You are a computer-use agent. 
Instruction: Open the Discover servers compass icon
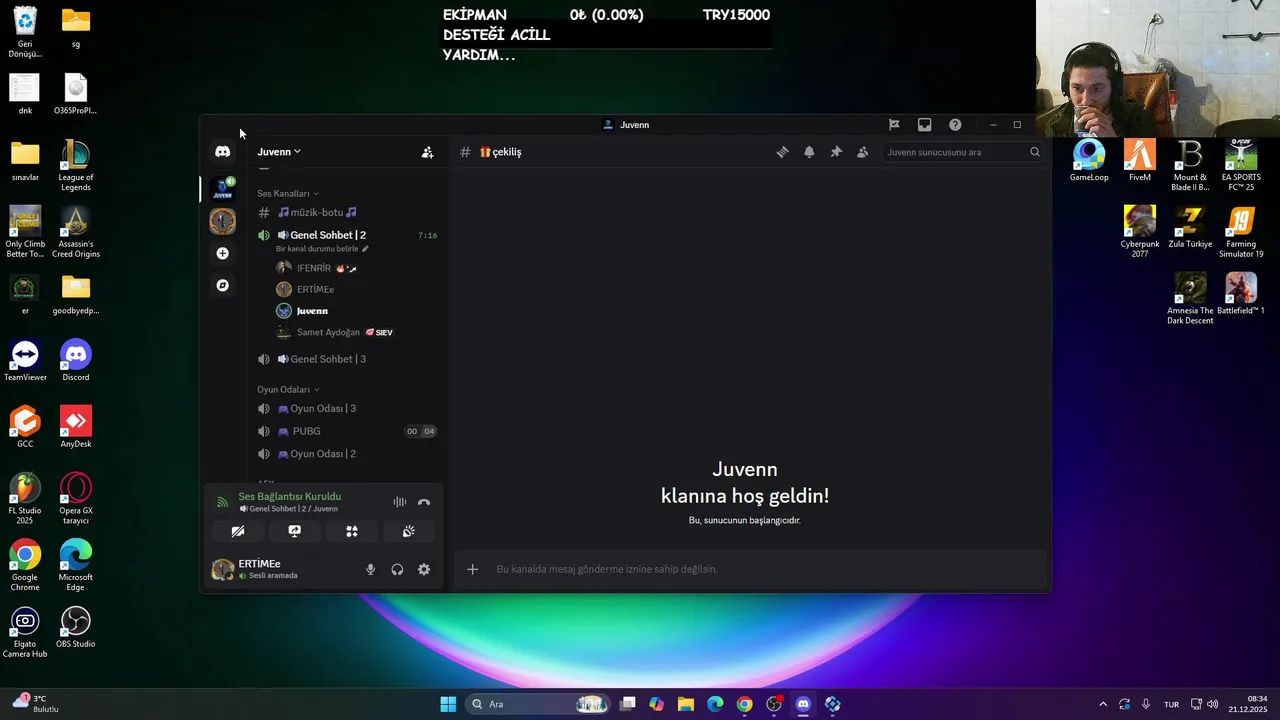coord(222,285)
